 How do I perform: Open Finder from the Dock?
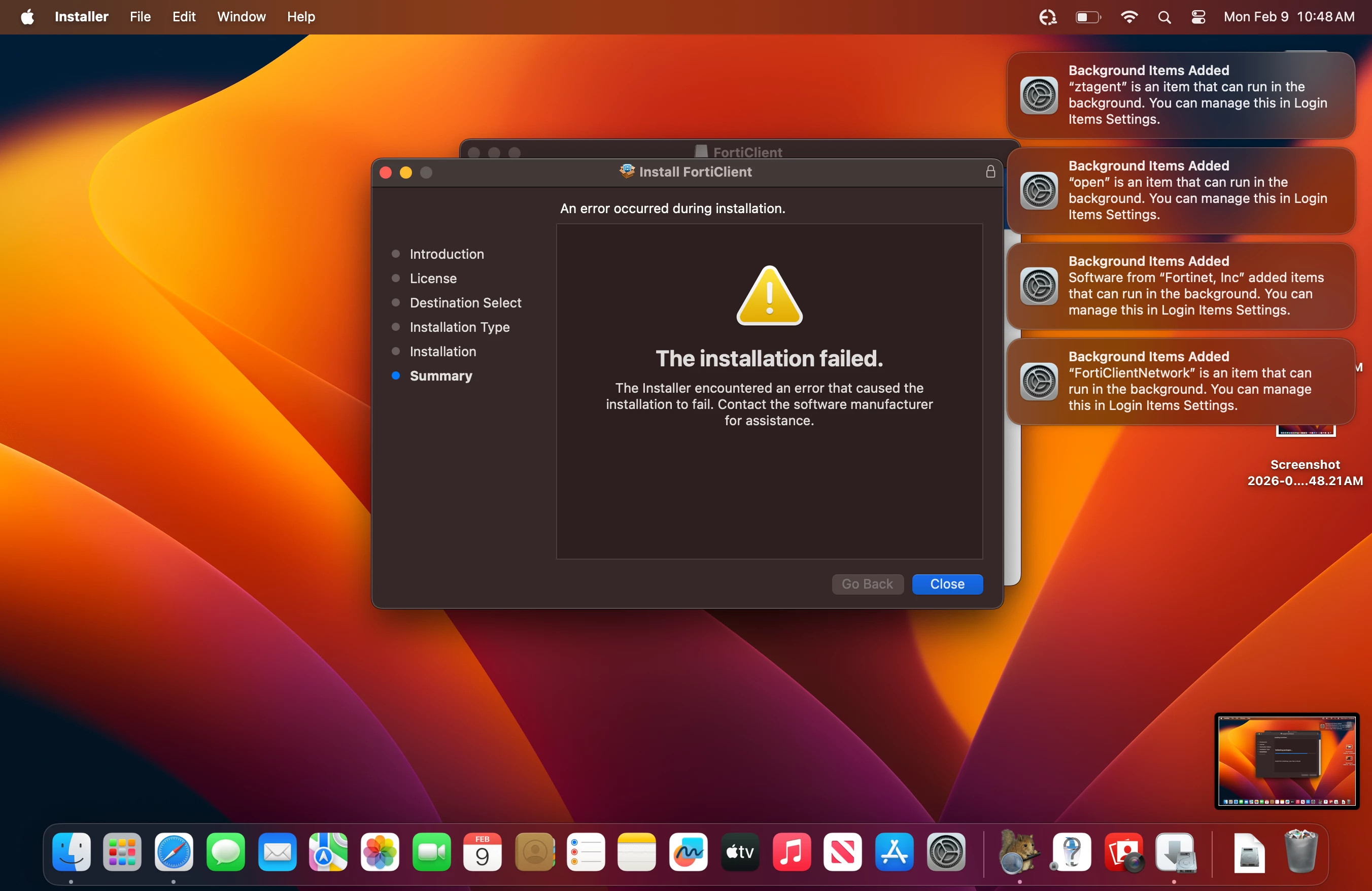pyautogui.click(x=71, y=852)
